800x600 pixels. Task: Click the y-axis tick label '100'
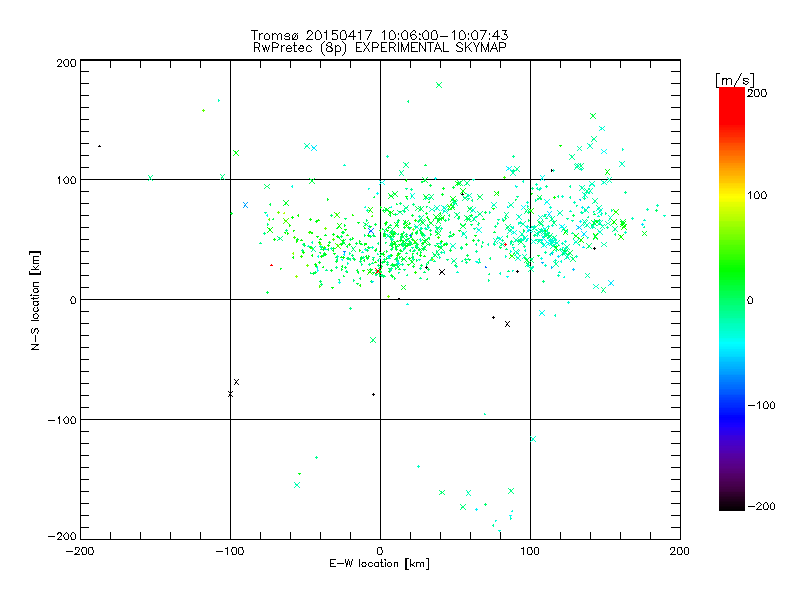click(x=67, y=180)
